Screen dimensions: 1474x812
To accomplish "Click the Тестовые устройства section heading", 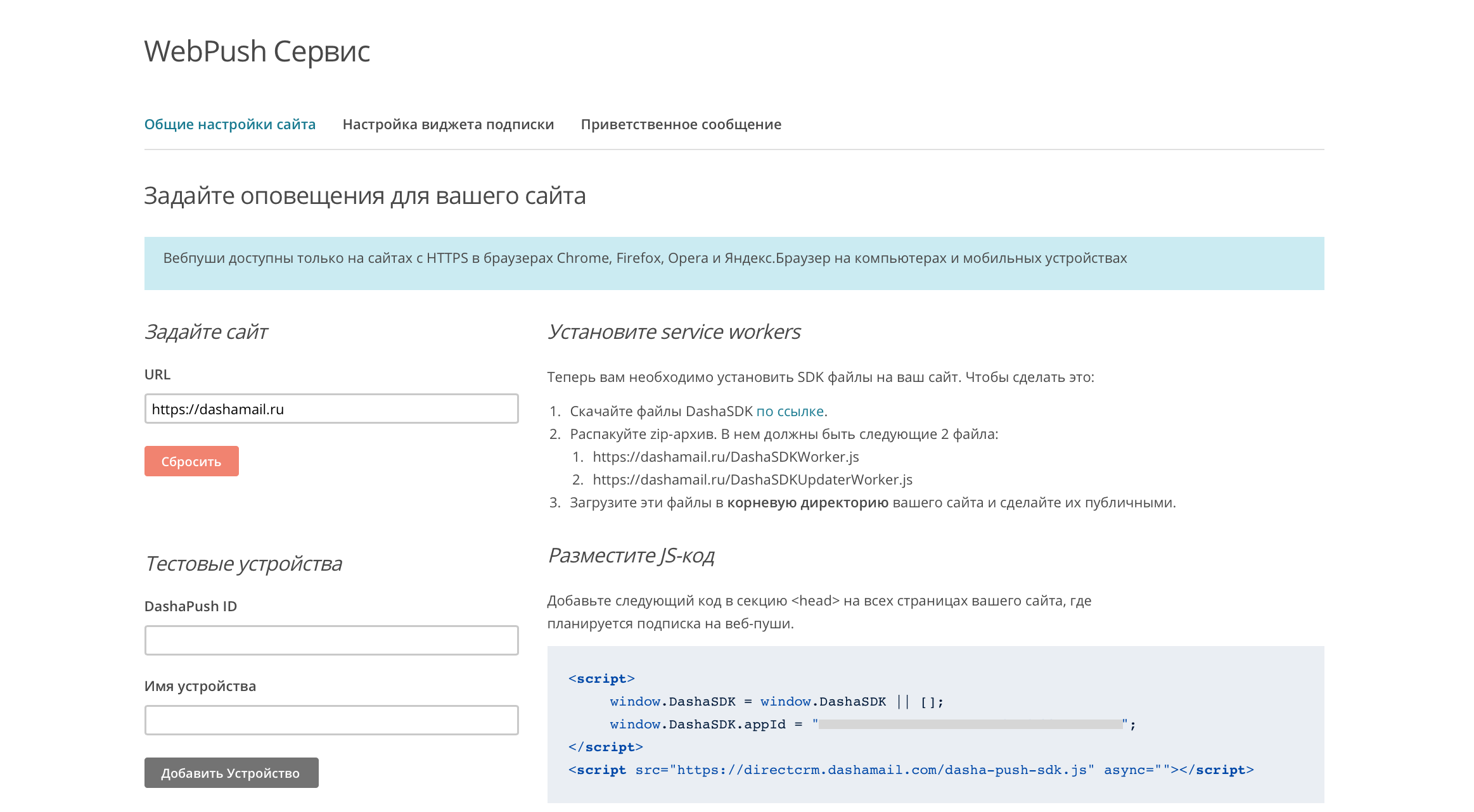I will pos(243,564).
